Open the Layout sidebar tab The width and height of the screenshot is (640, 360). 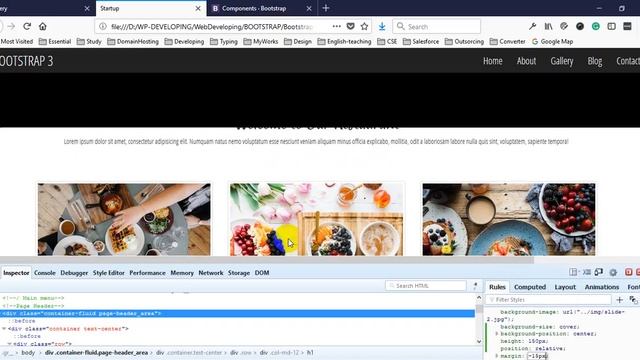click(x=565, y=287)
